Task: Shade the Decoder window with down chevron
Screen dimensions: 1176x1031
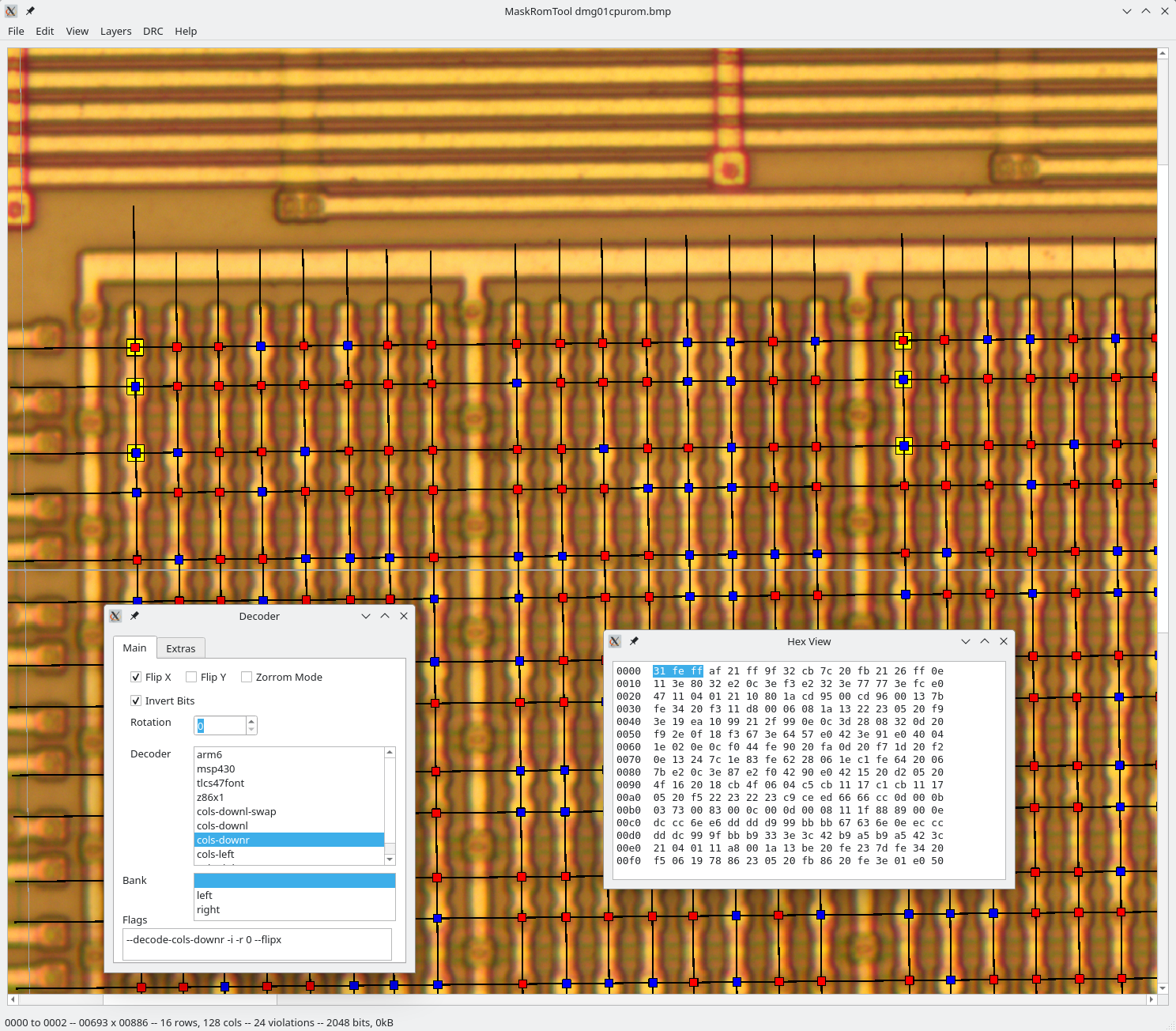Action: click(366, 616)
